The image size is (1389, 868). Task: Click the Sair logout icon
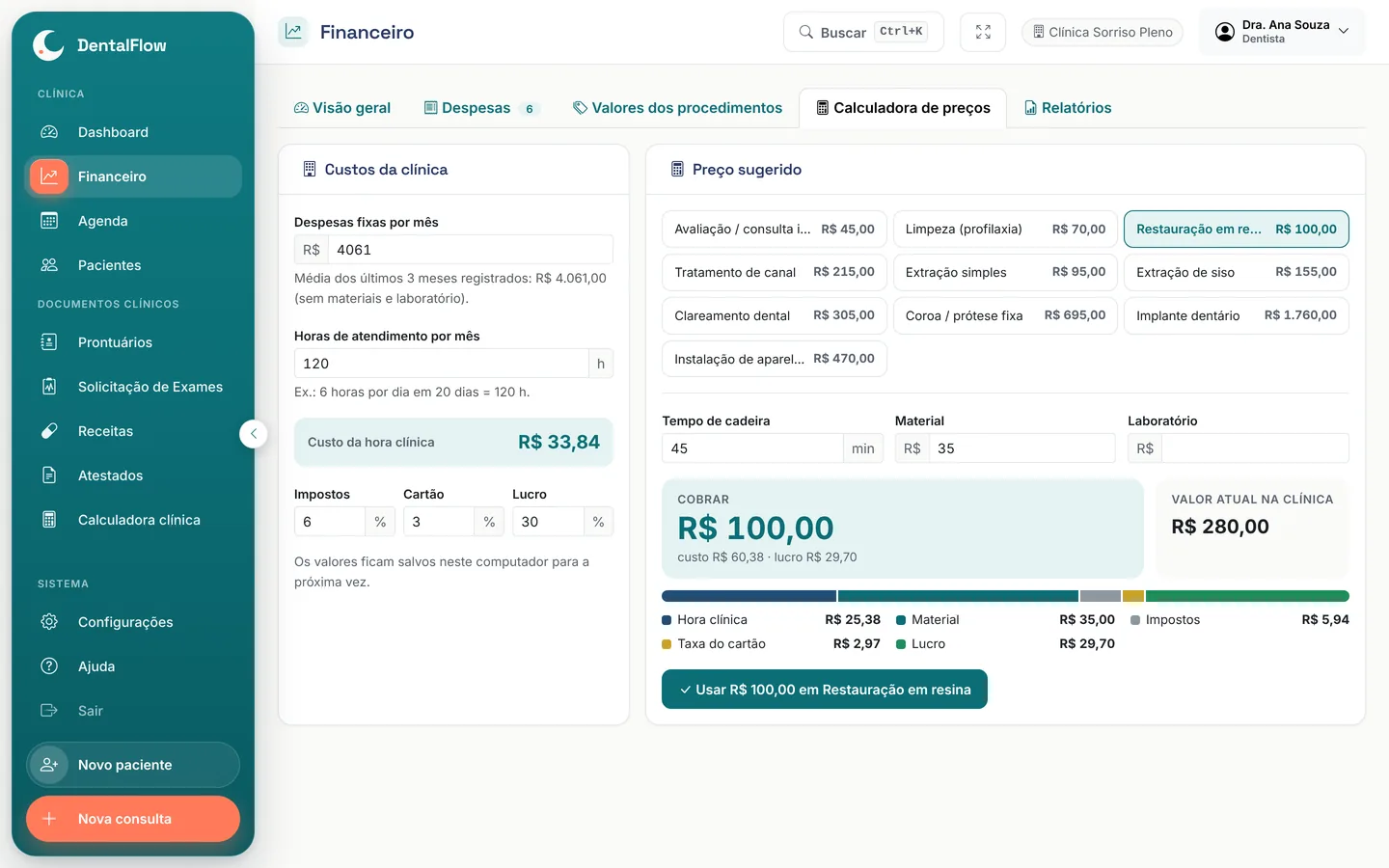click(49, 711)
